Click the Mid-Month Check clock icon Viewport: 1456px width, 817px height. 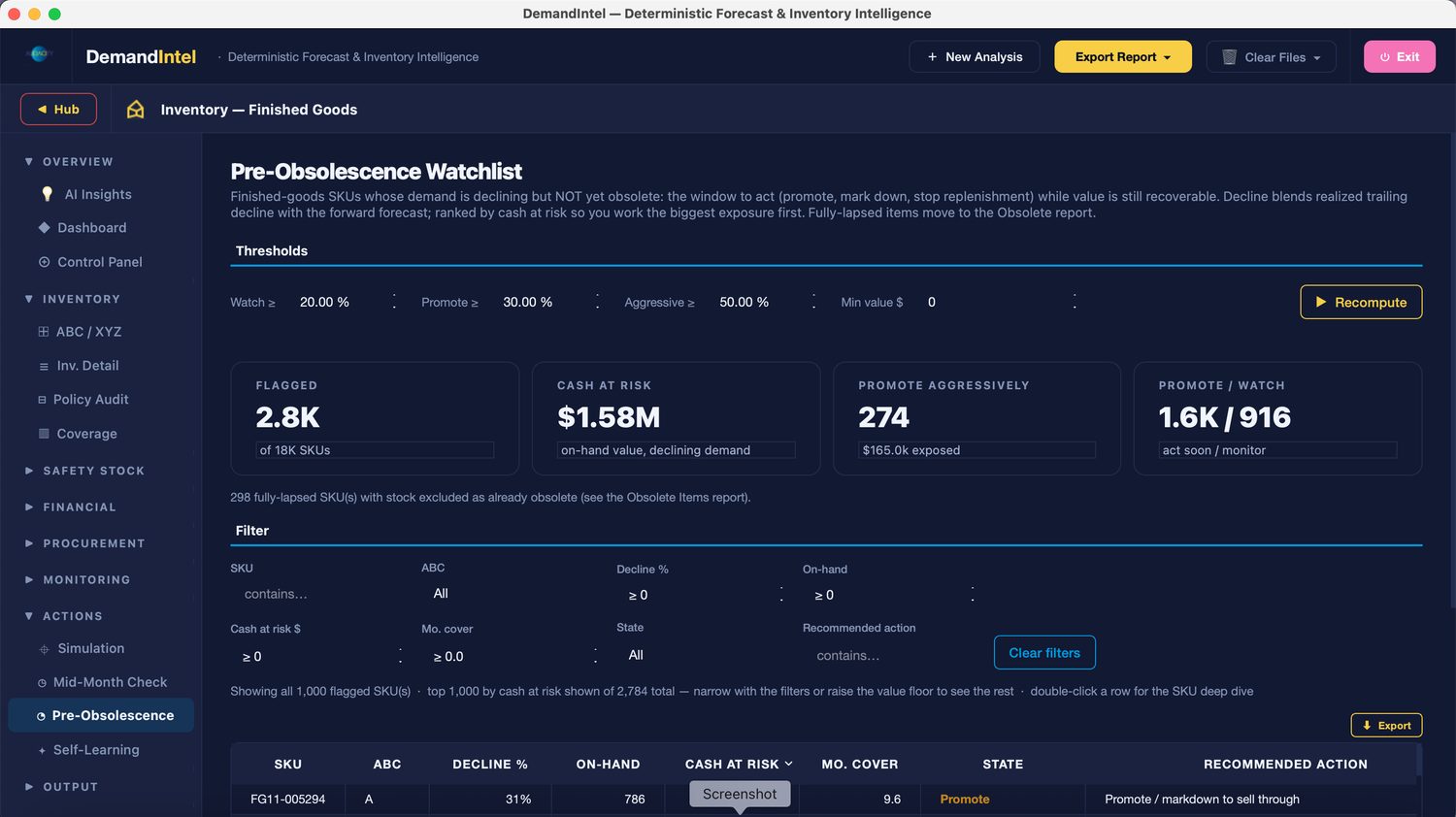tap(42, 683)
